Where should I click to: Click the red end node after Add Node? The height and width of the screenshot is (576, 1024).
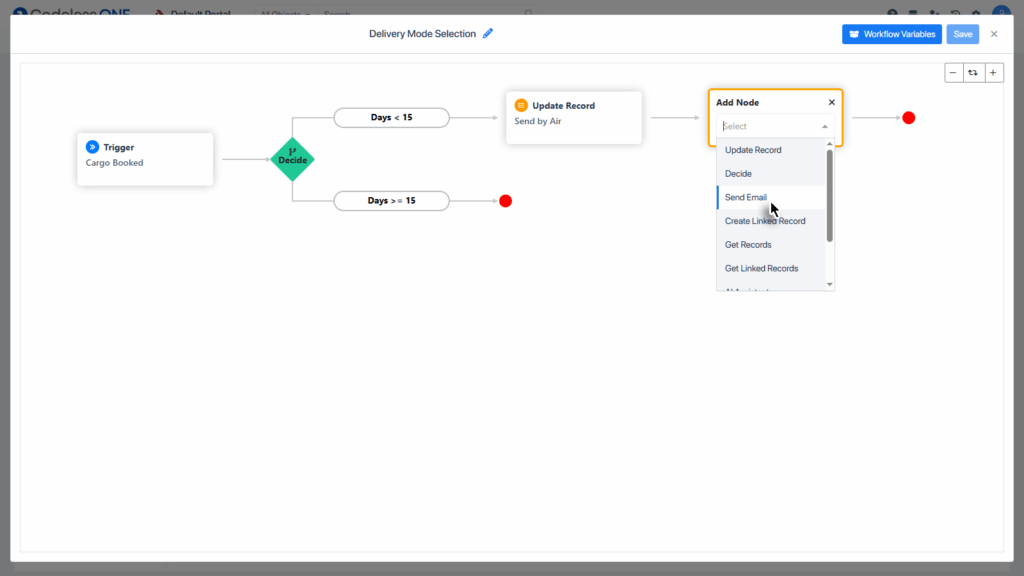coord(908,118)
